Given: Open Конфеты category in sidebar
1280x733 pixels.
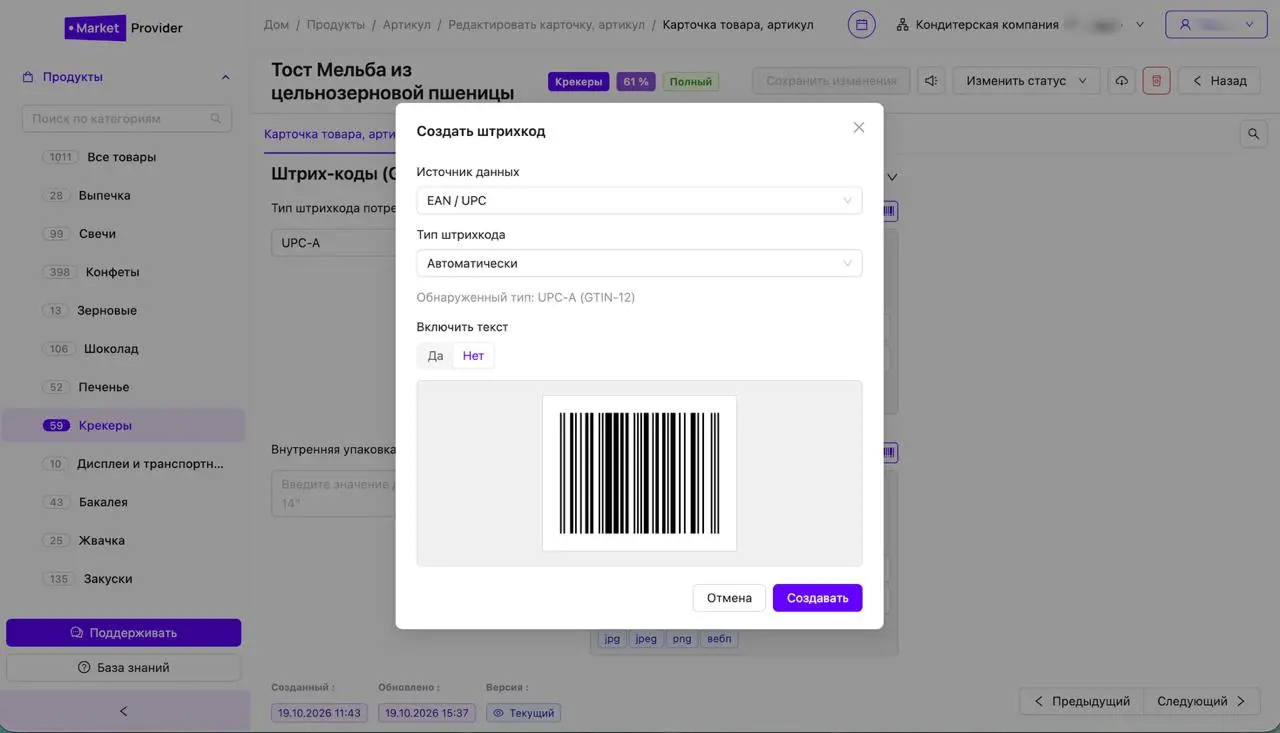Looking at the screenshot, I should pyautogui.click(x=112, y=272).
